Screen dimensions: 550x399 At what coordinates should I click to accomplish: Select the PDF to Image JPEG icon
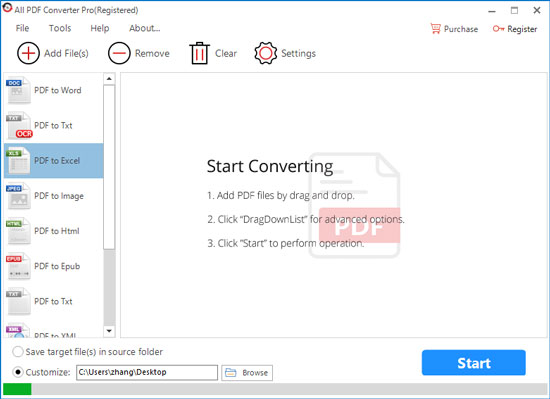[19, 196]
